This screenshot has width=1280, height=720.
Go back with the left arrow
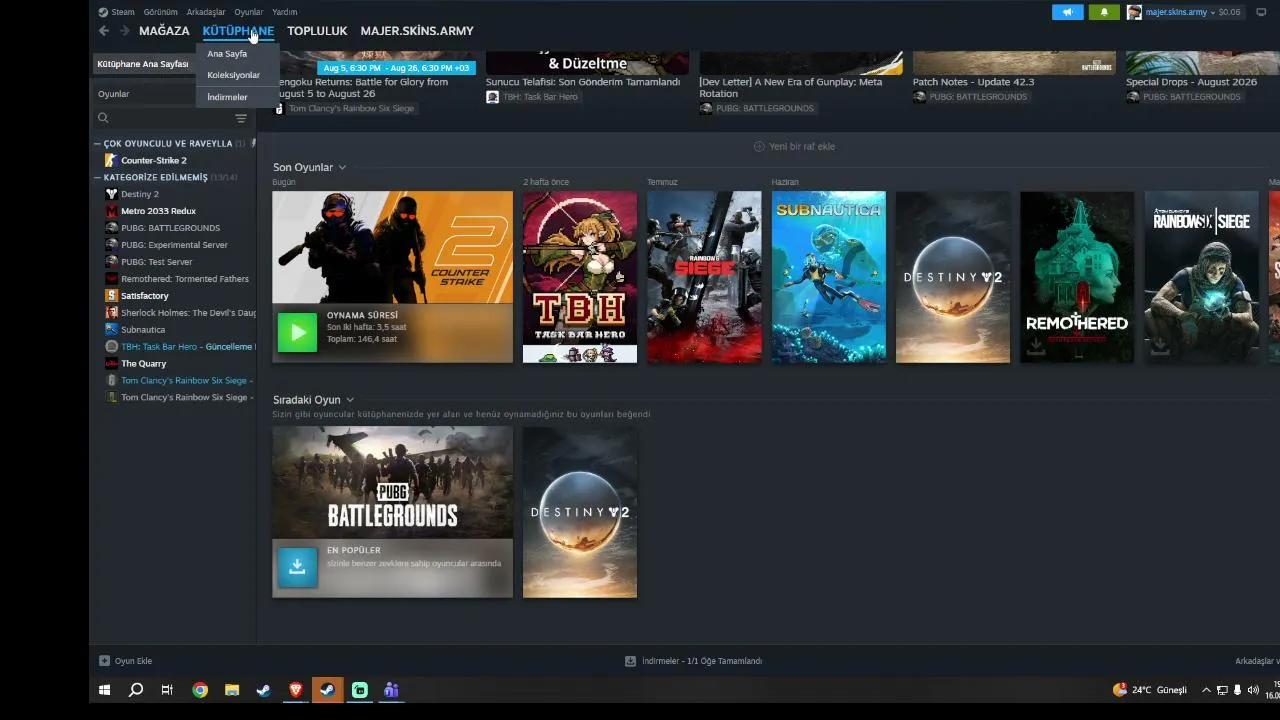[x=104, y=31]
